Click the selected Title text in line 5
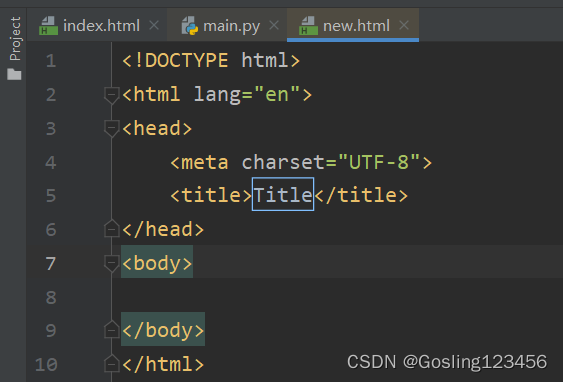 coord(283,194)
